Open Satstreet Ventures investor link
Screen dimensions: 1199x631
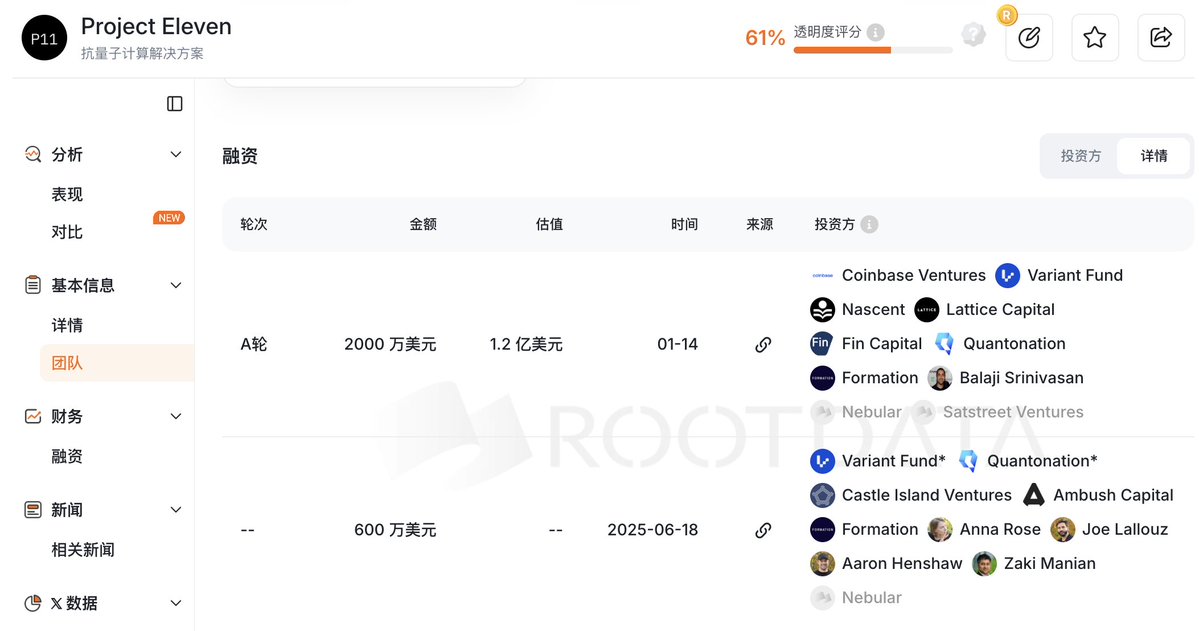click(x=1013, y=412)
